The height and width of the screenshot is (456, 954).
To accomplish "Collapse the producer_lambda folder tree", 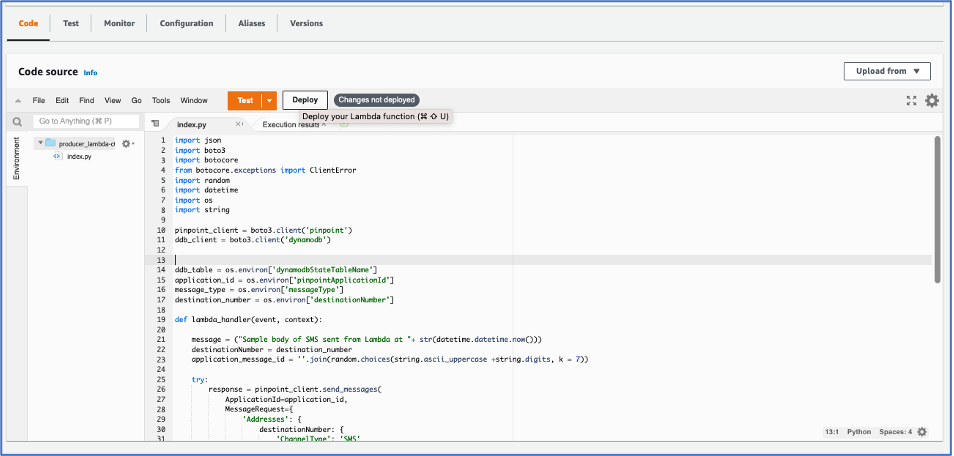I will click(40, 144).
